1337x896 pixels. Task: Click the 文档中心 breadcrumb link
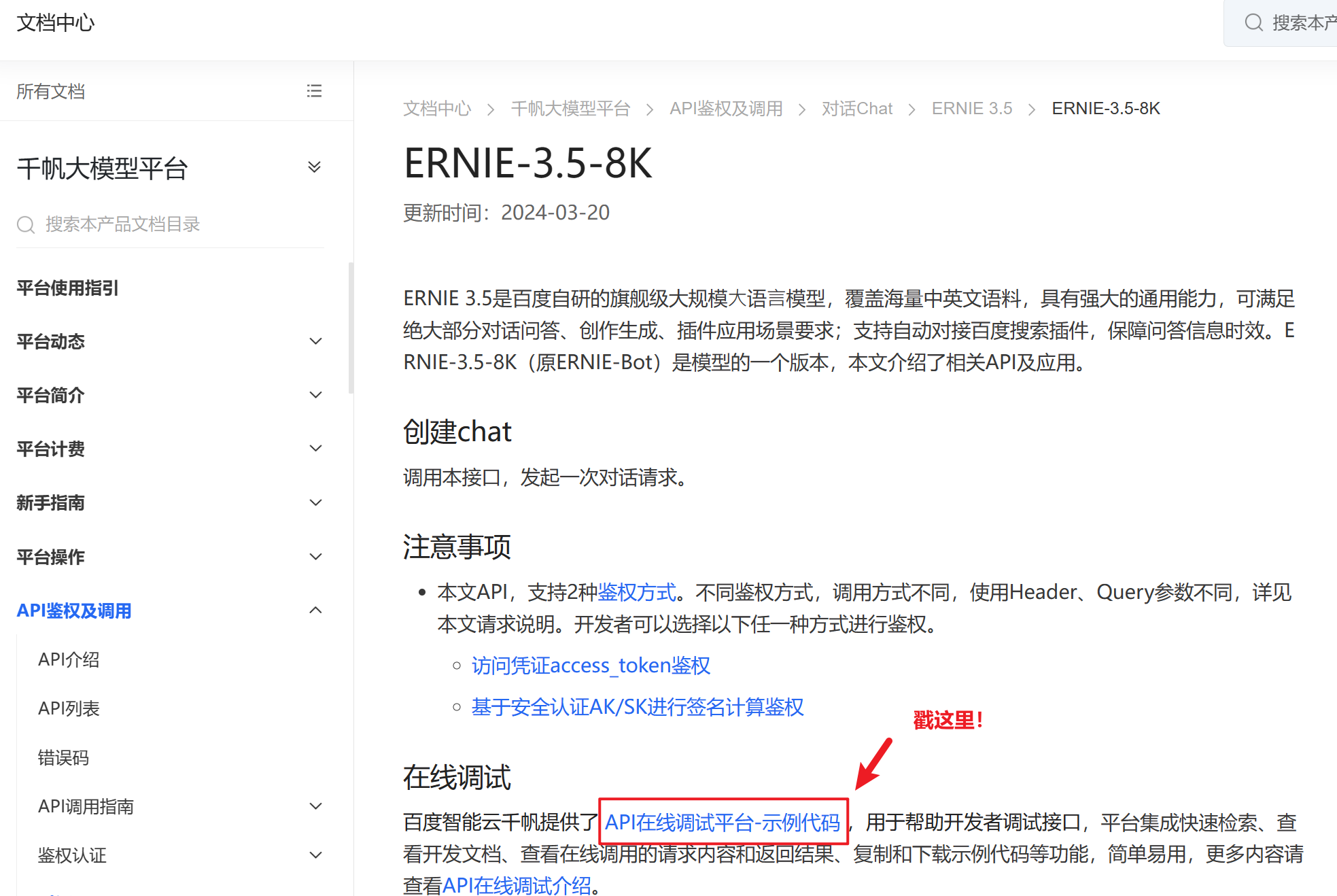437,109
